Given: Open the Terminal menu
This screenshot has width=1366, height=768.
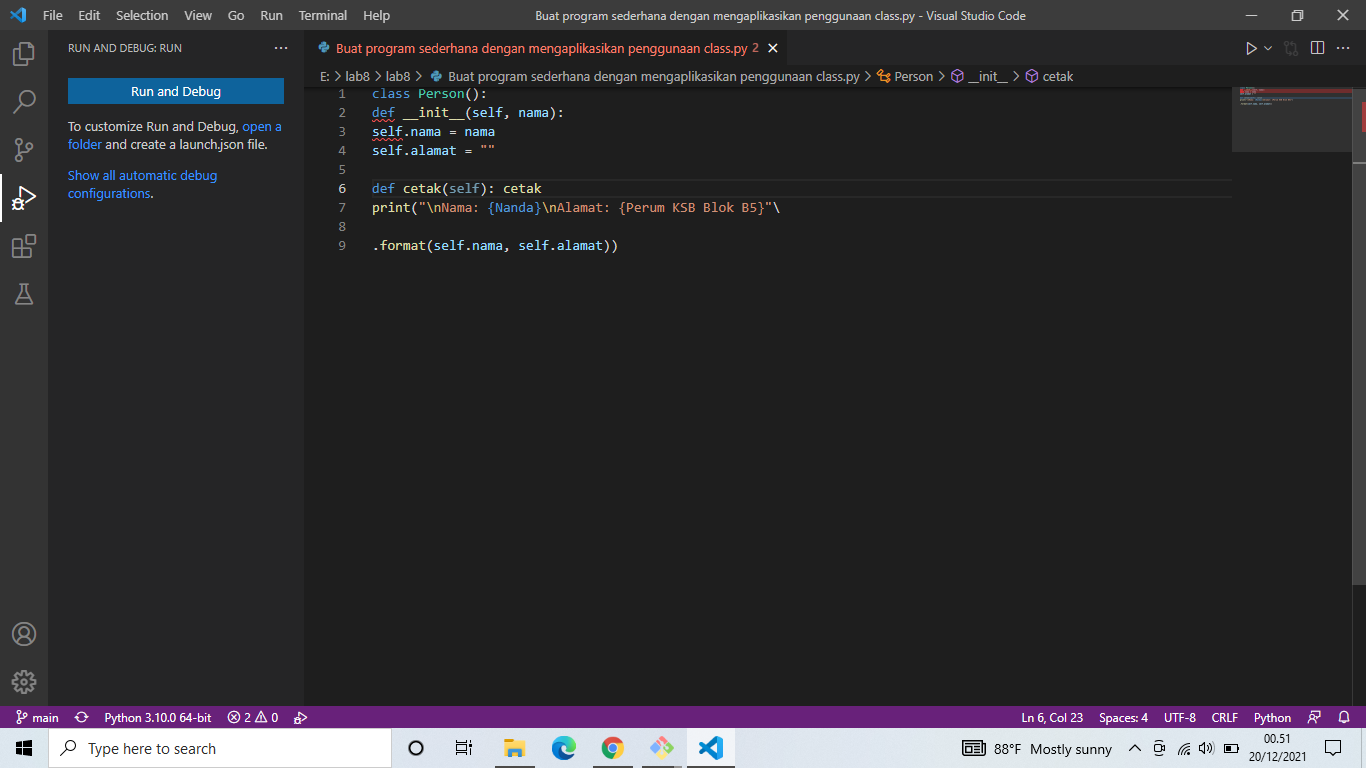Looking at the screenshot, I should coord(322,15).
